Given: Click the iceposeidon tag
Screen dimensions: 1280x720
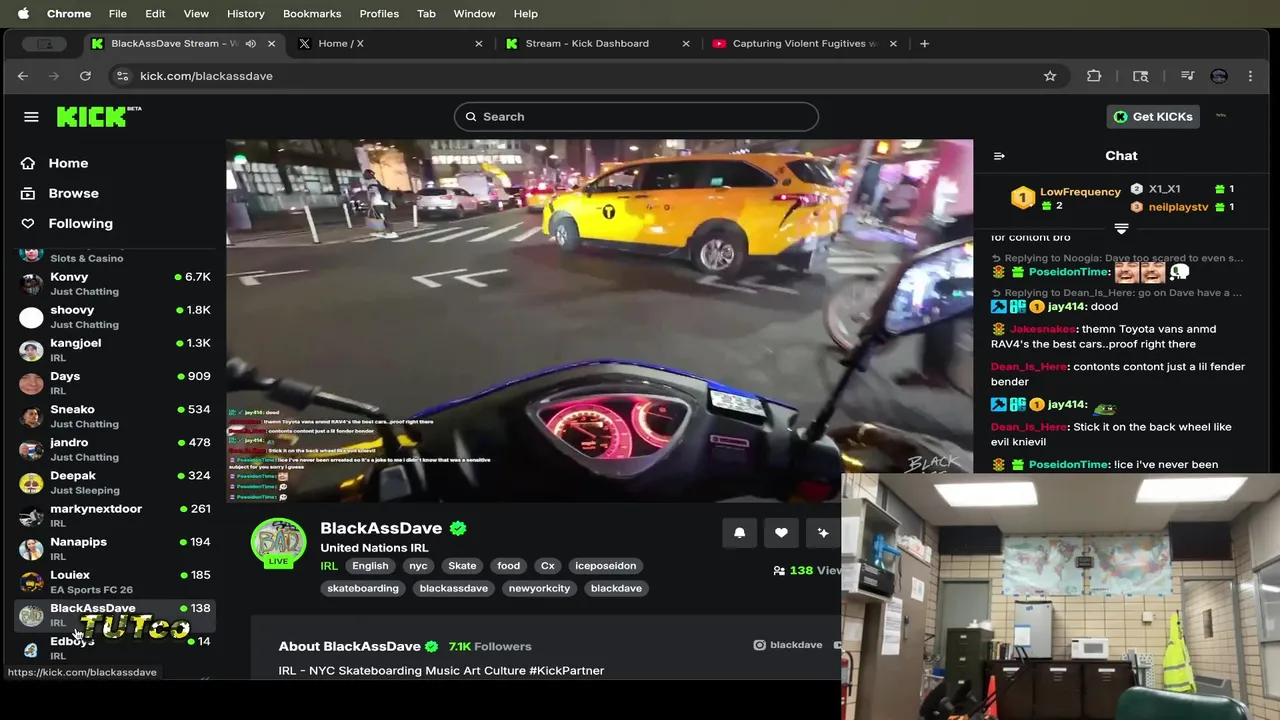Looking at the screenshot, I should coord(605,566).
